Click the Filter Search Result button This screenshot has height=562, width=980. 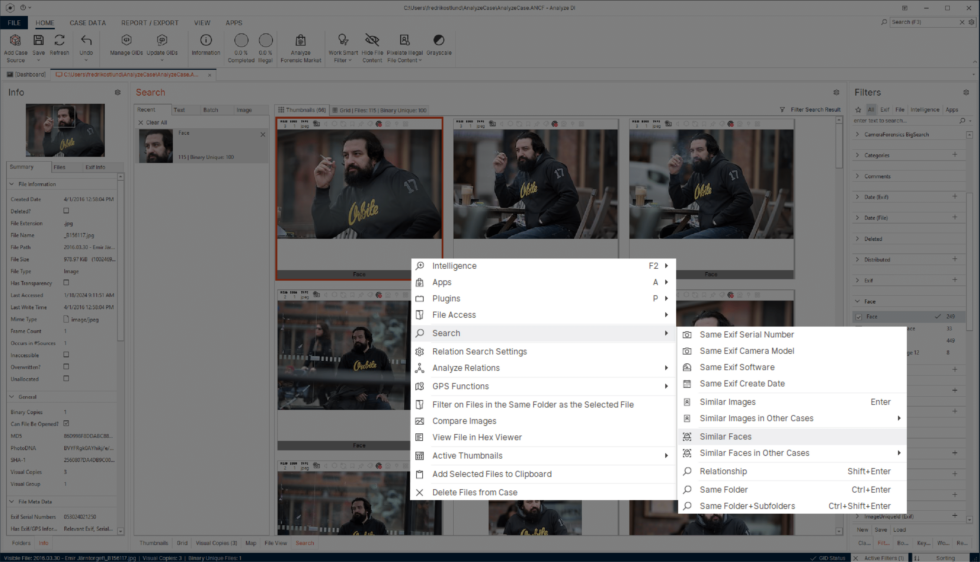810,109
